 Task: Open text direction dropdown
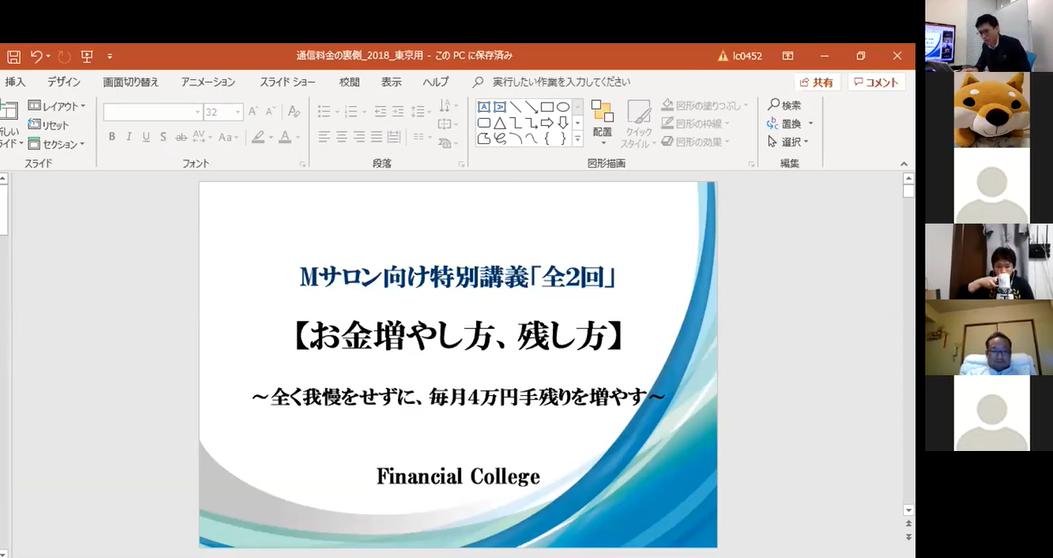pos(447,106)
